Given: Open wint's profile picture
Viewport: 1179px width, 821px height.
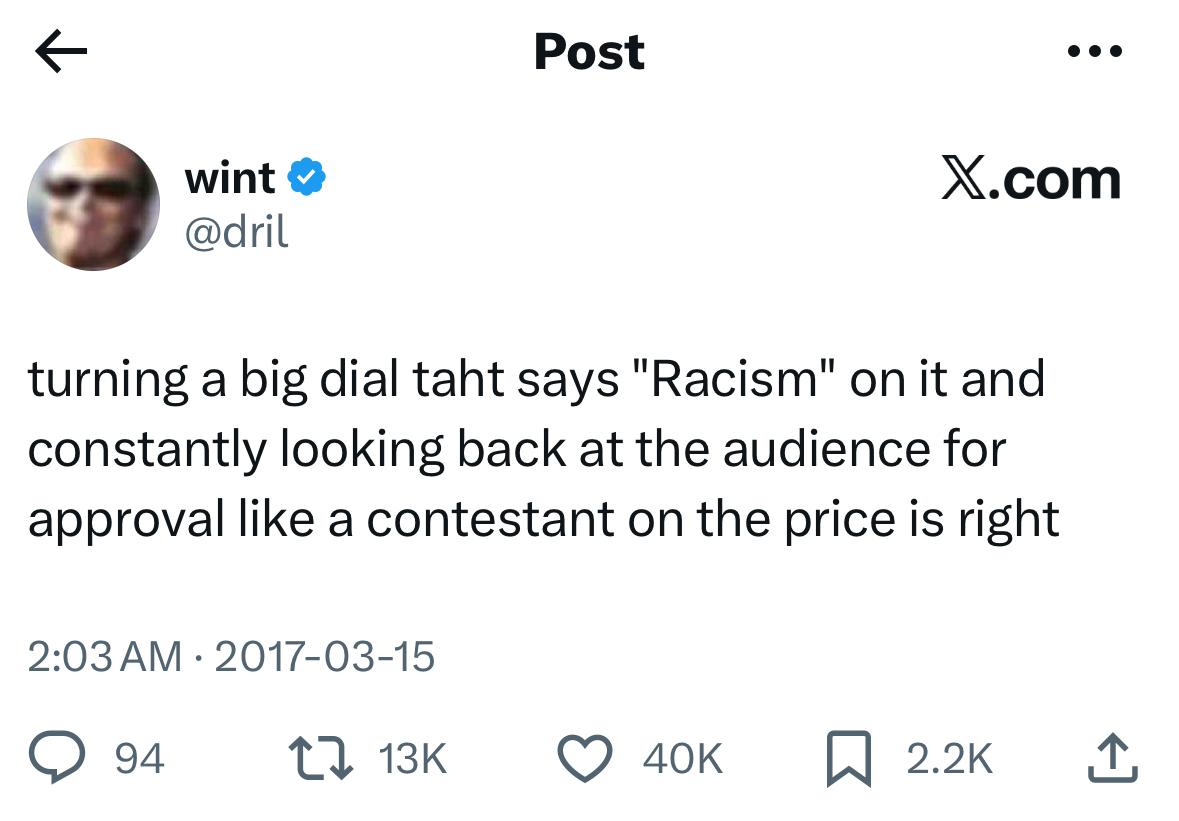Looking at the screenshot, I should click(93, 204).
